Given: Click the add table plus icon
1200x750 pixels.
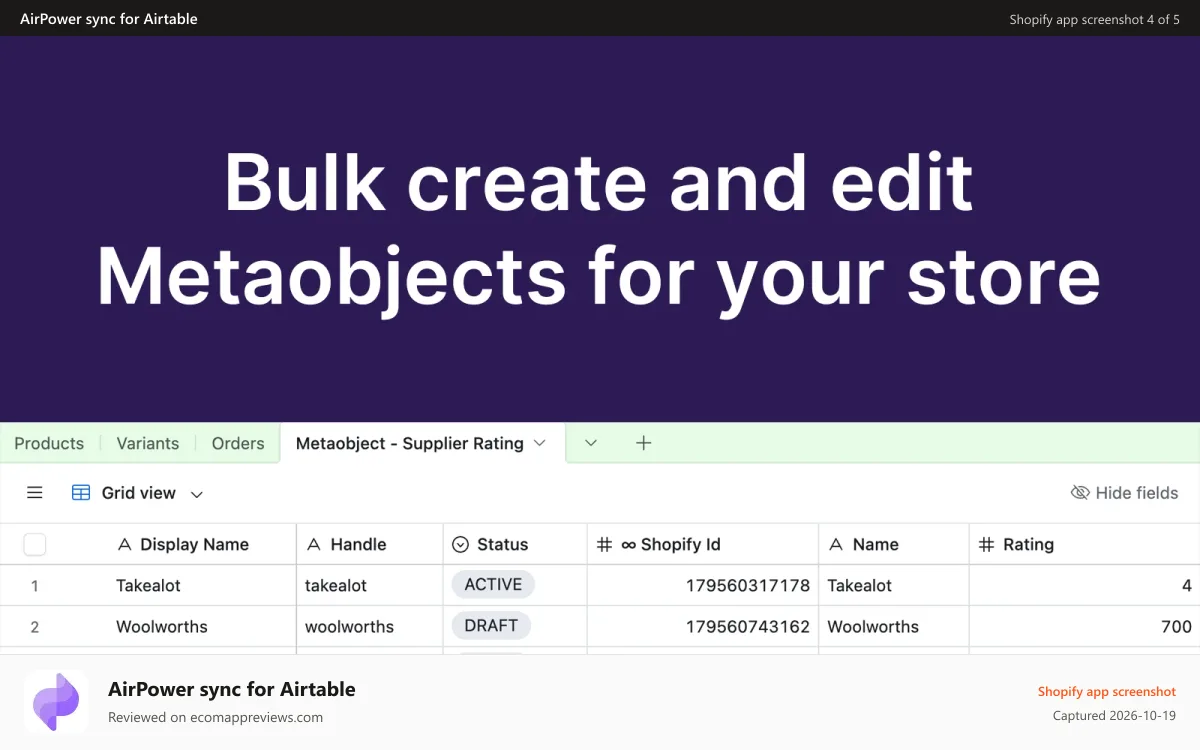Looking at the screenshot, I should (644, 443).
